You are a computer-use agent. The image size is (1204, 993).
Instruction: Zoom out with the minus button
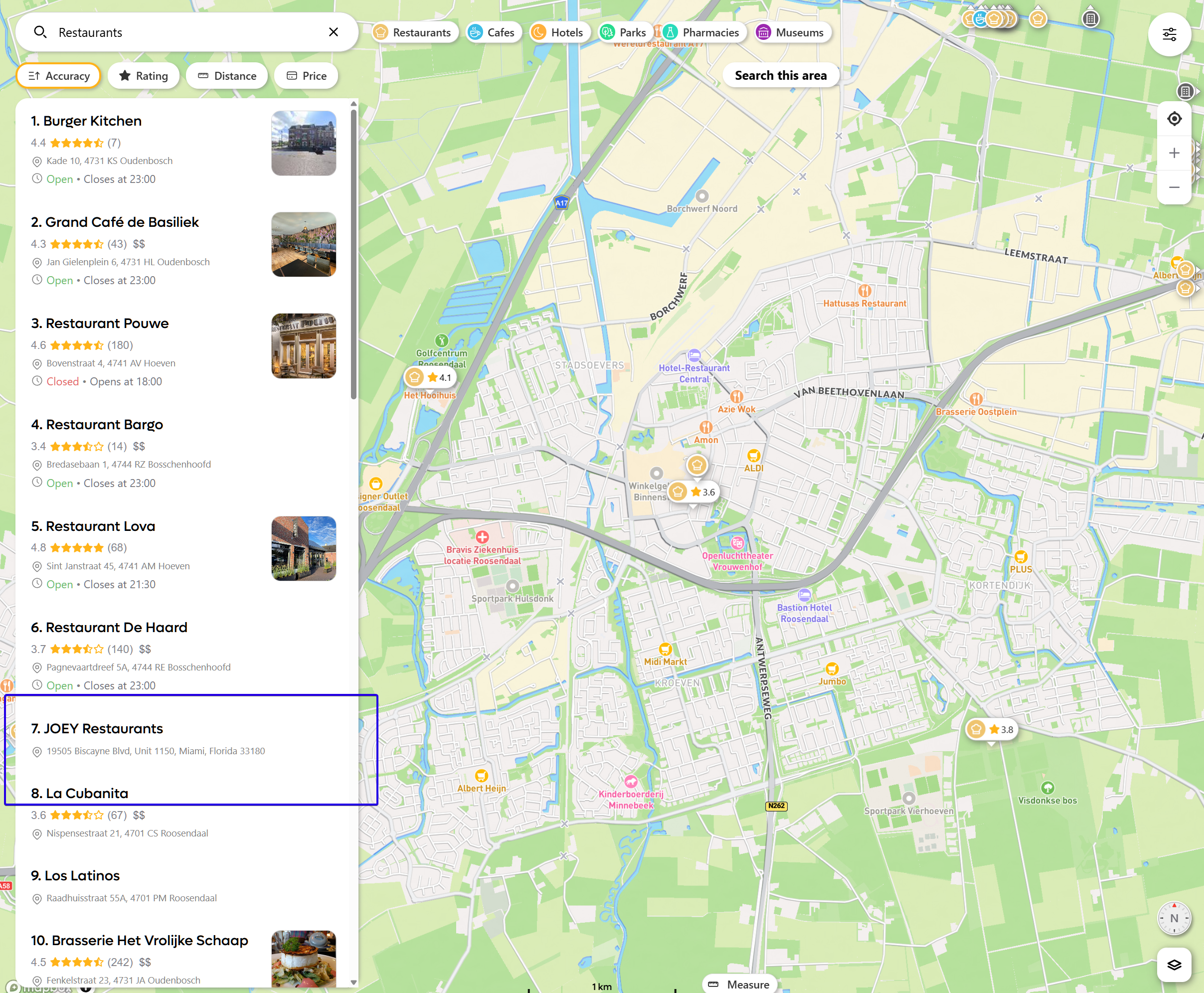tap(1174, 187)
